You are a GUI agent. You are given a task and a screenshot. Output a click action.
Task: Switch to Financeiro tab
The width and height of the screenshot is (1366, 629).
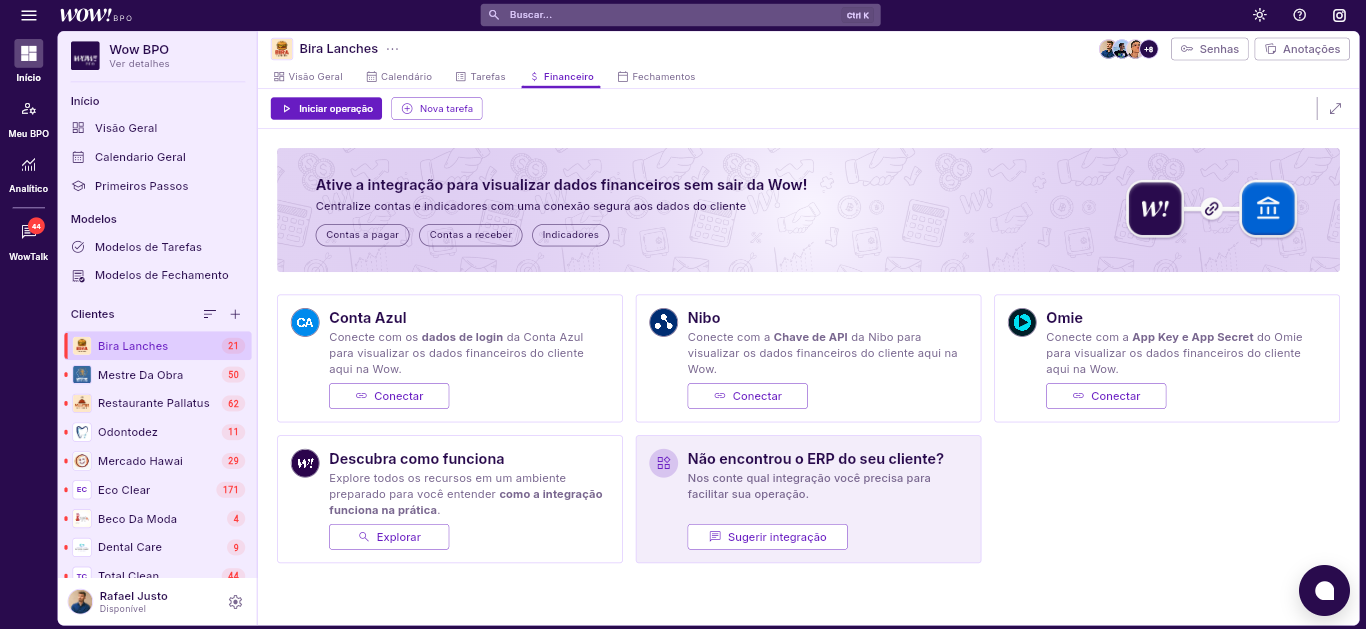click(561, 77)
